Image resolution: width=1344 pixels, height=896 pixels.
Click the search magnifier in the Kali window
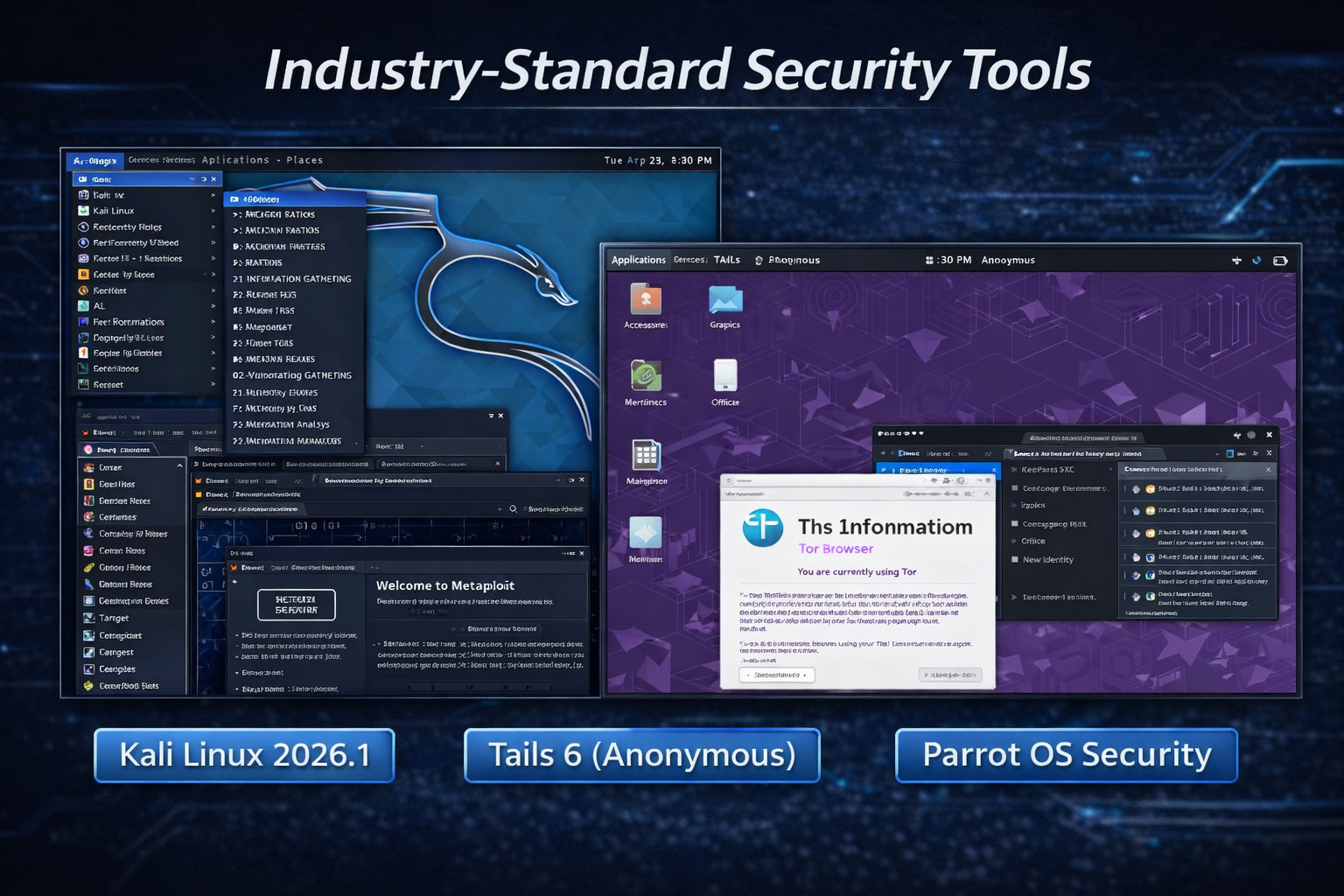tap(514, 508)
